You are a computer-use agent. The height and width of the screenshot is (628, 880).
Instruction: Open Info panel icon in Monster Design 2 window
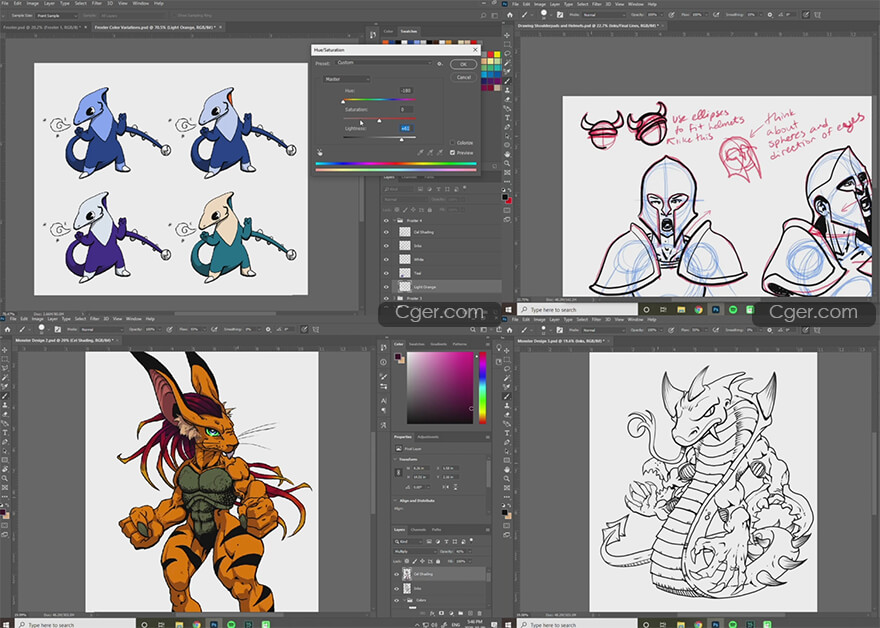[384, 362]
